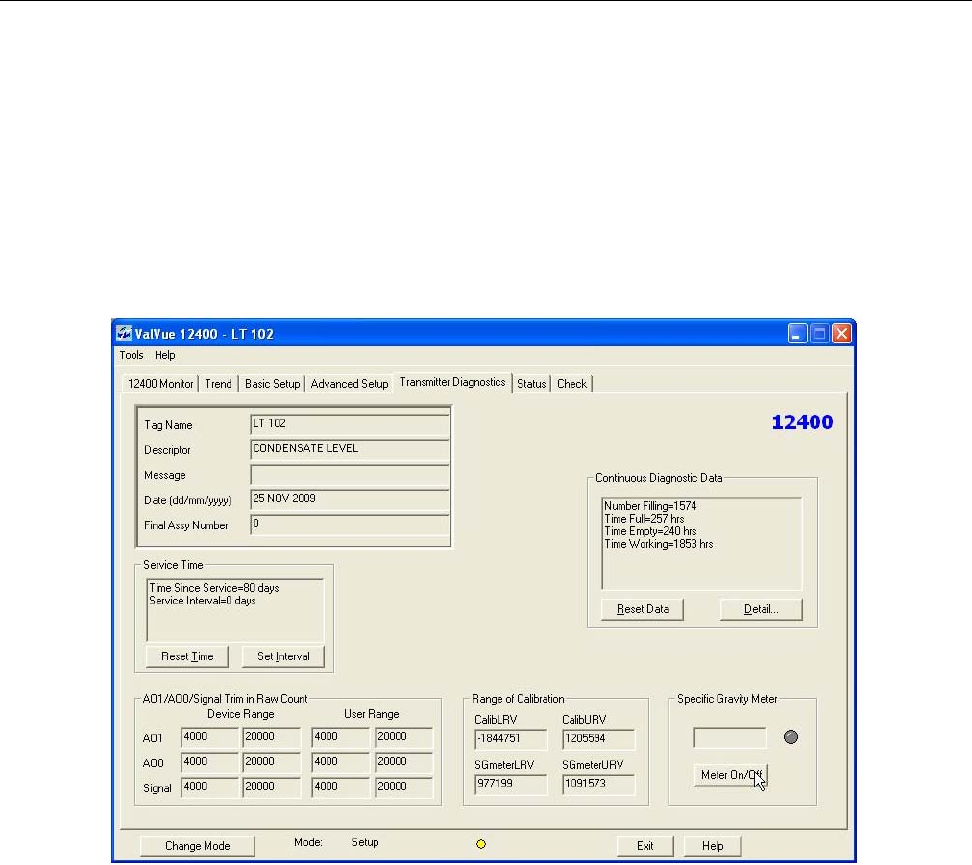
Task: Click the empty Specific Gravity Meter value field
Action: pyautogui.click(x=730, y=738)
